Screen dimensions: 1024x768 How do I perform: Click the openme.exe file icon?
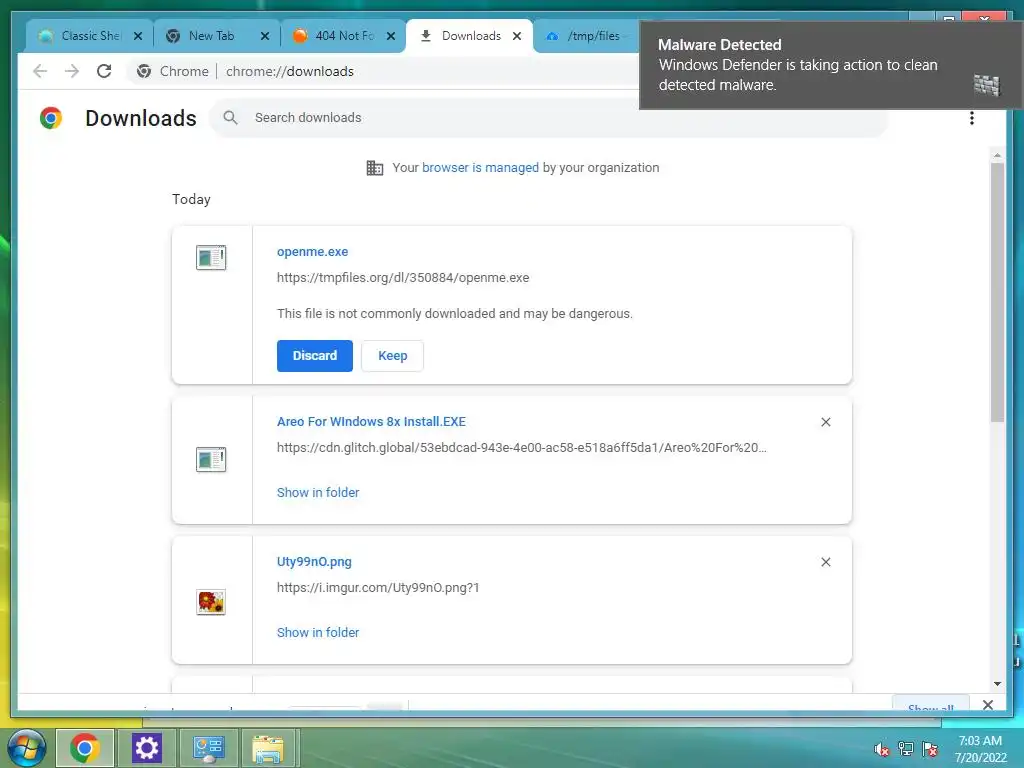(x=211, y=257)
